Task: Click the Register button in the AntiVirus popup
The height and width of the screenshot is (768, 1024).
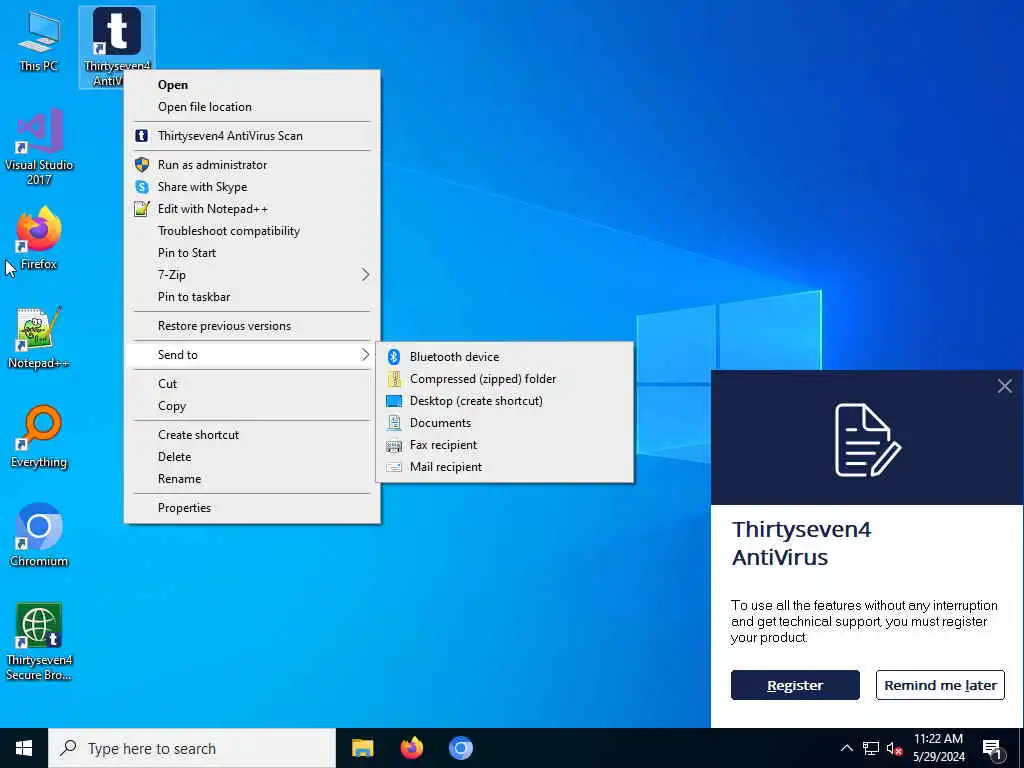Action: point(795,685)
